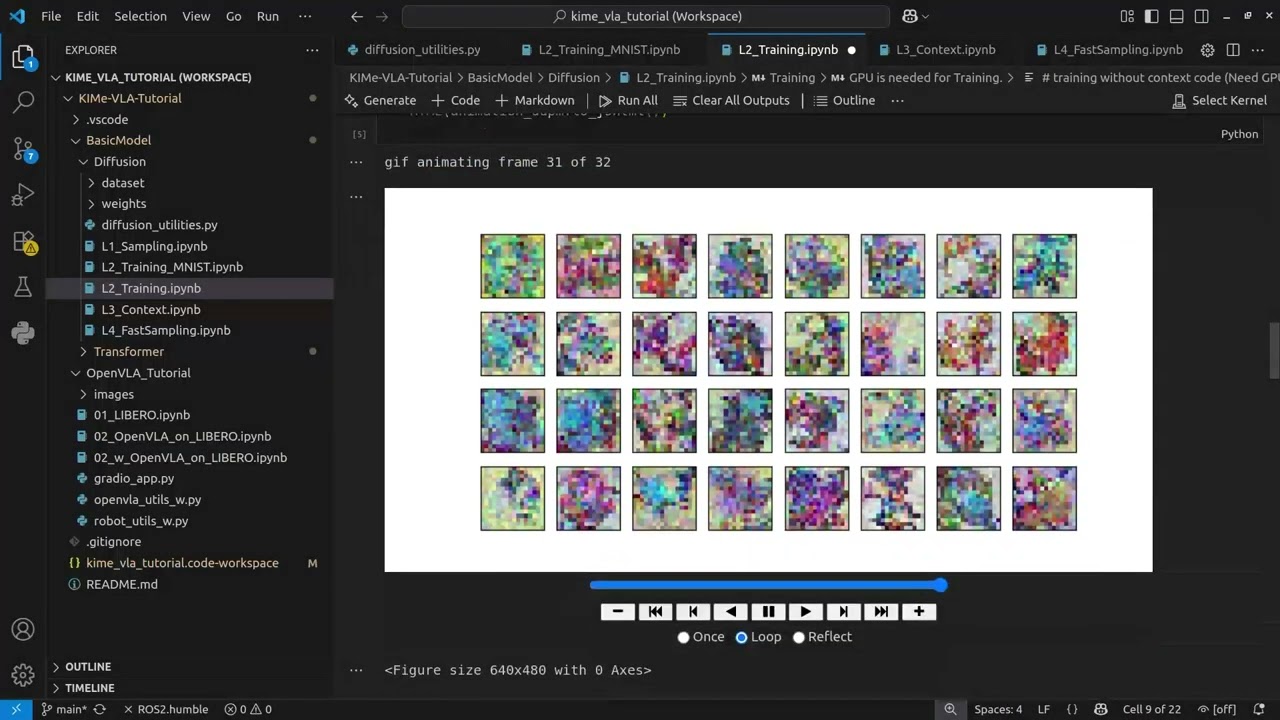Screen dimensions: 1280x720
Task: Switch to the L3_Context.ipynb tab
Action: click(x=936, y=49)
